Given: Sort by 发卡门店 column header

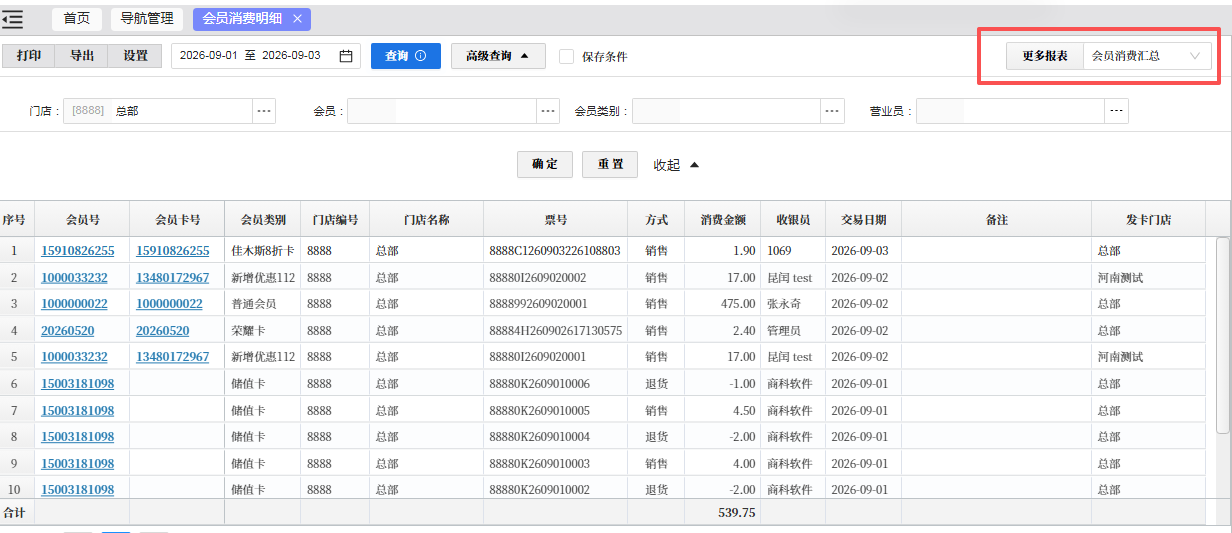Looking at the screenshot, I should (x=1148, y=219).
